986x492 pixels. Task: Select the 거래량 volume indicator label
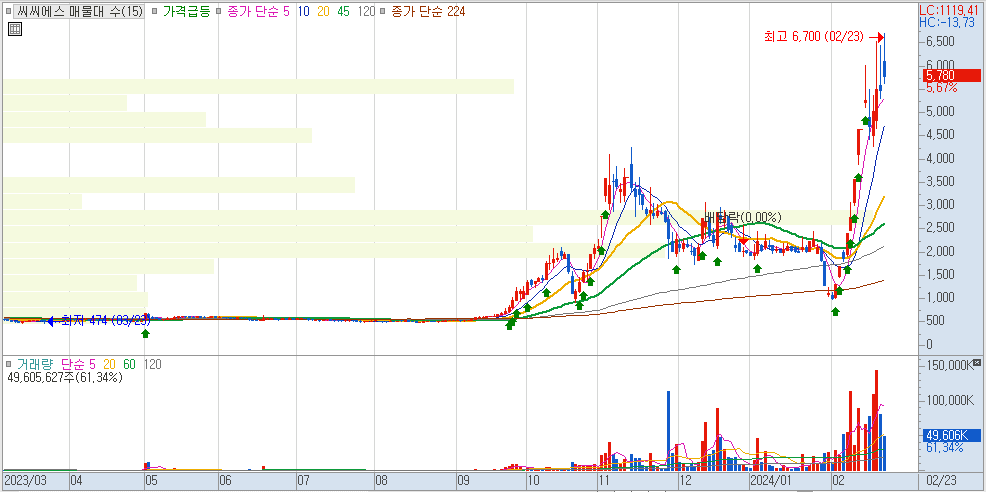35,364
